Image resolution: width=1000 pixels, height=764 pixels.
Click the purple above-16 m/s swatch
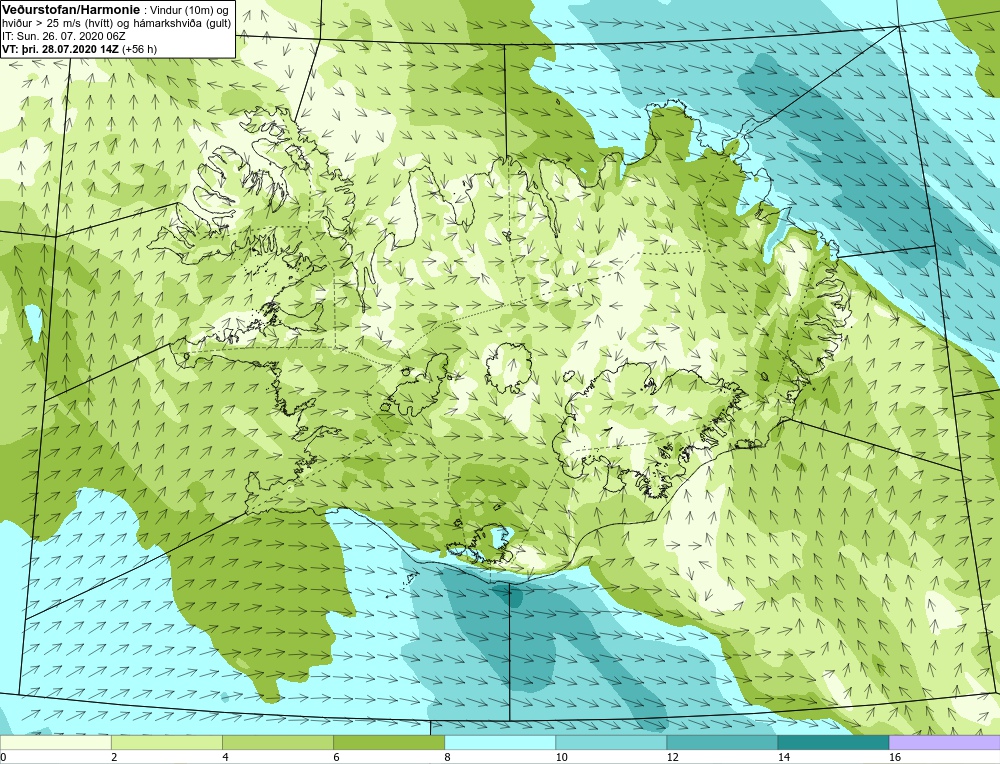pyautogui.click(x=944, y=742)
